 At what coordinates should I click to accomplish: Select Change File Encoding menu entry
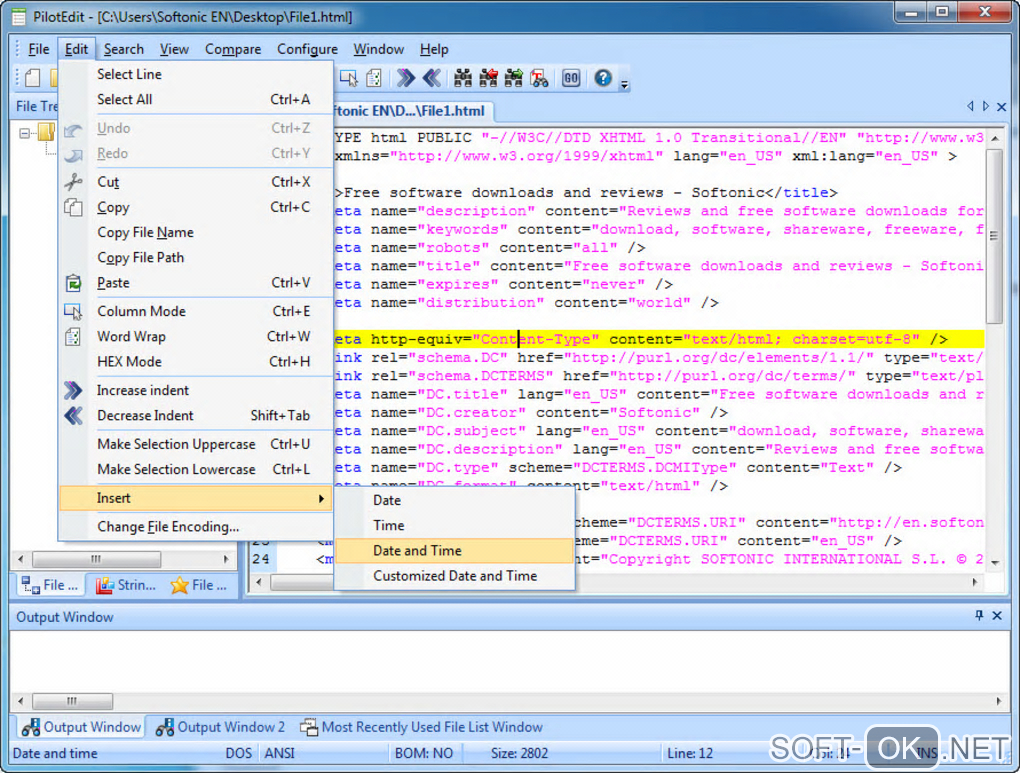click(x=168, y=526)
